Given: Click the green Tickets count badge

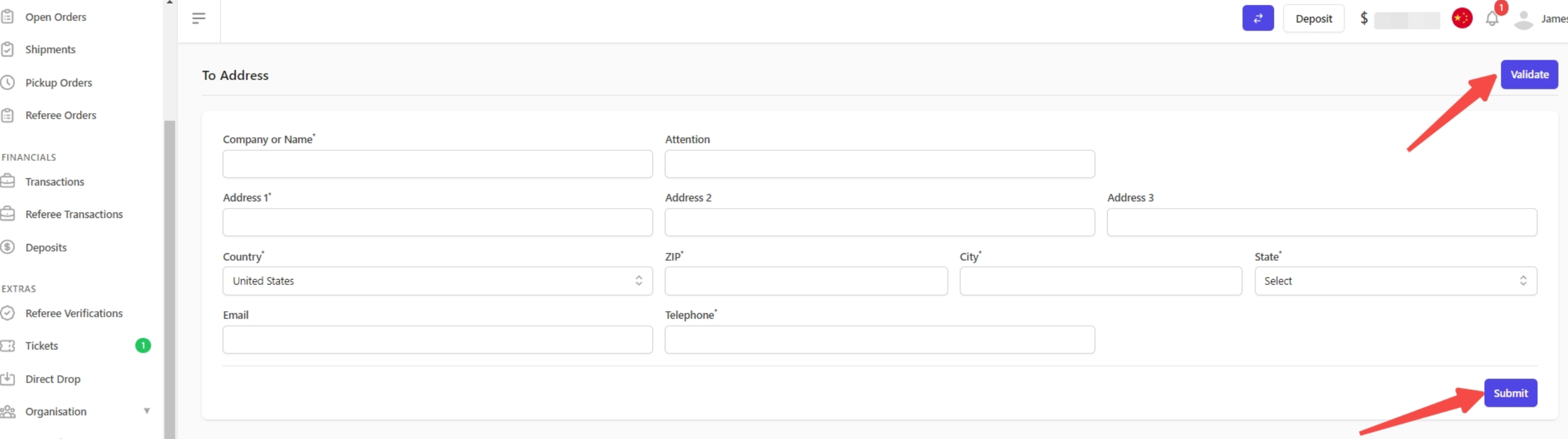Looking at the screenshot, I should [x=143, y=345].
